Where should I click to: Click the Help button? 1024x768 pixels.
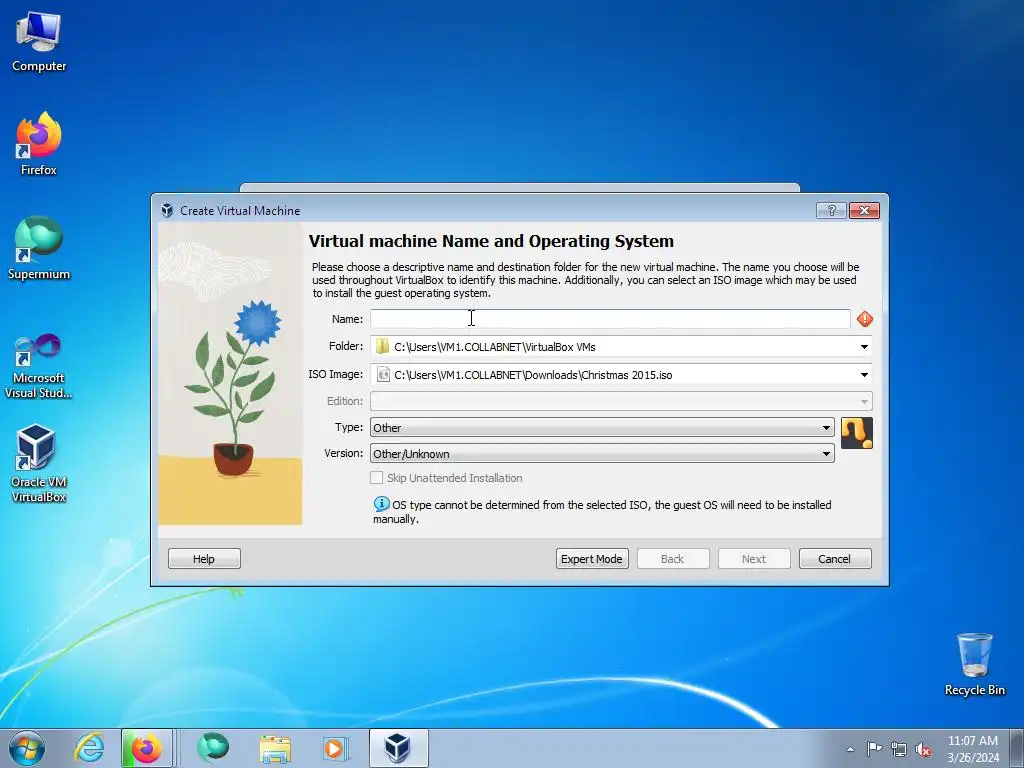click(204, 559)
